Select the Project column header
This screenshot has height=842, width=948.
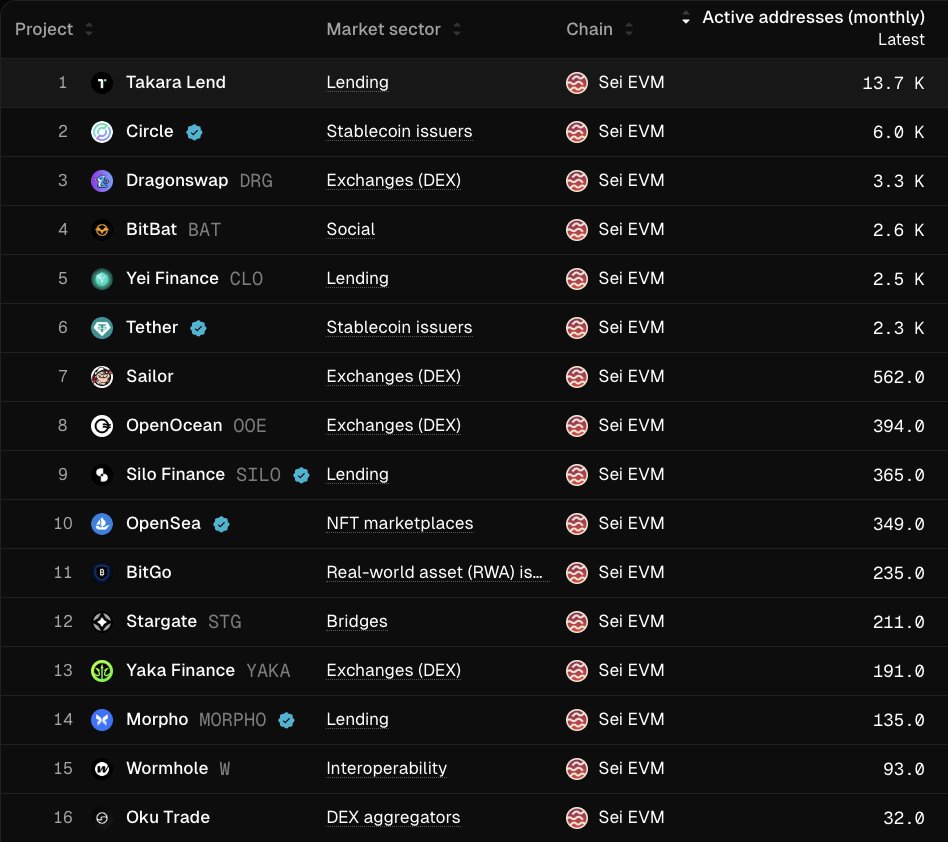[x=44, y=29]
